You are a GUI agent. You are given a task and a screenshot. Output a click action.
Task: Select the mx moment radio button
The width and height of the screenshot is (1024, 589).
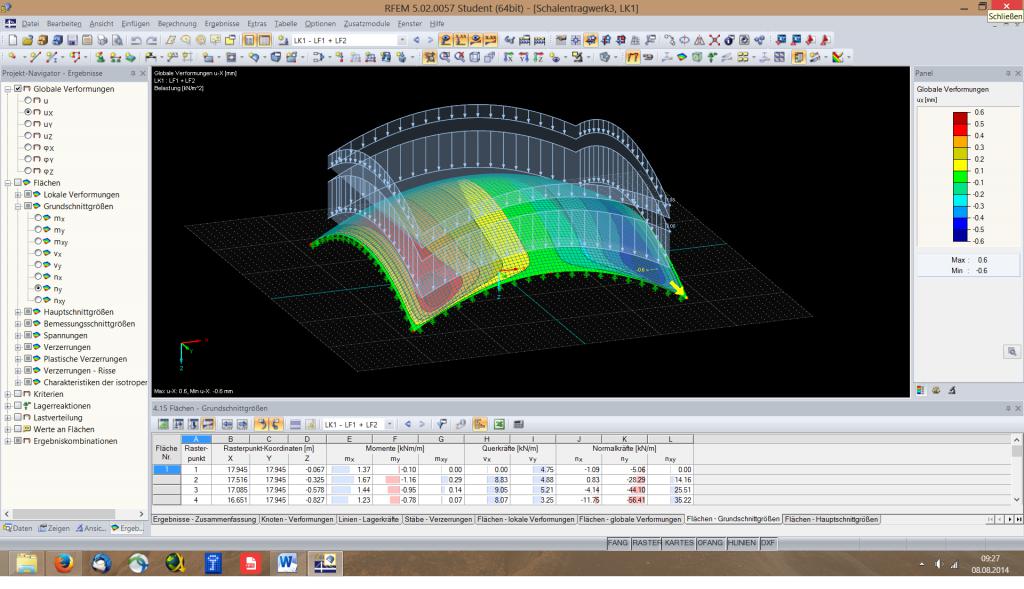coord(38,218)
